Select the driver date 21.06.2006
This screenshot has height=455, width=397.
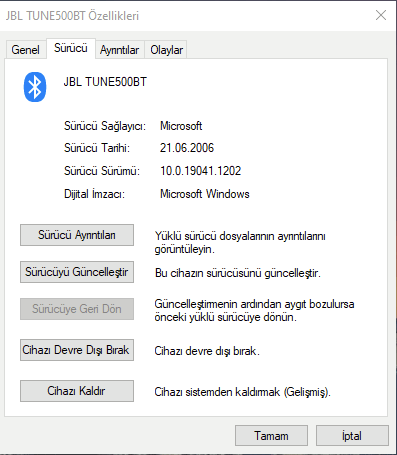[187, 148]
